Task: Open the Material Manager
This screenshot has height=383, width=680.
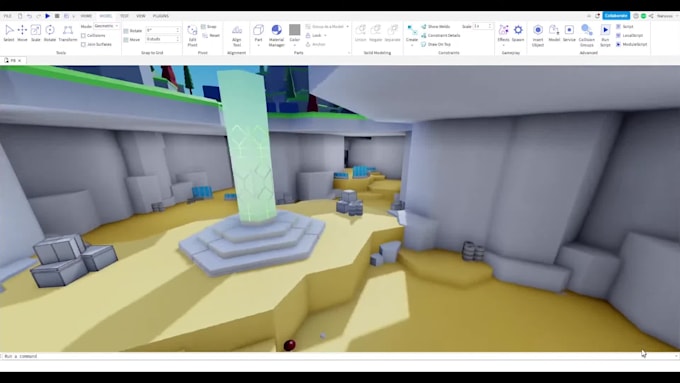Action: [276, 35]
